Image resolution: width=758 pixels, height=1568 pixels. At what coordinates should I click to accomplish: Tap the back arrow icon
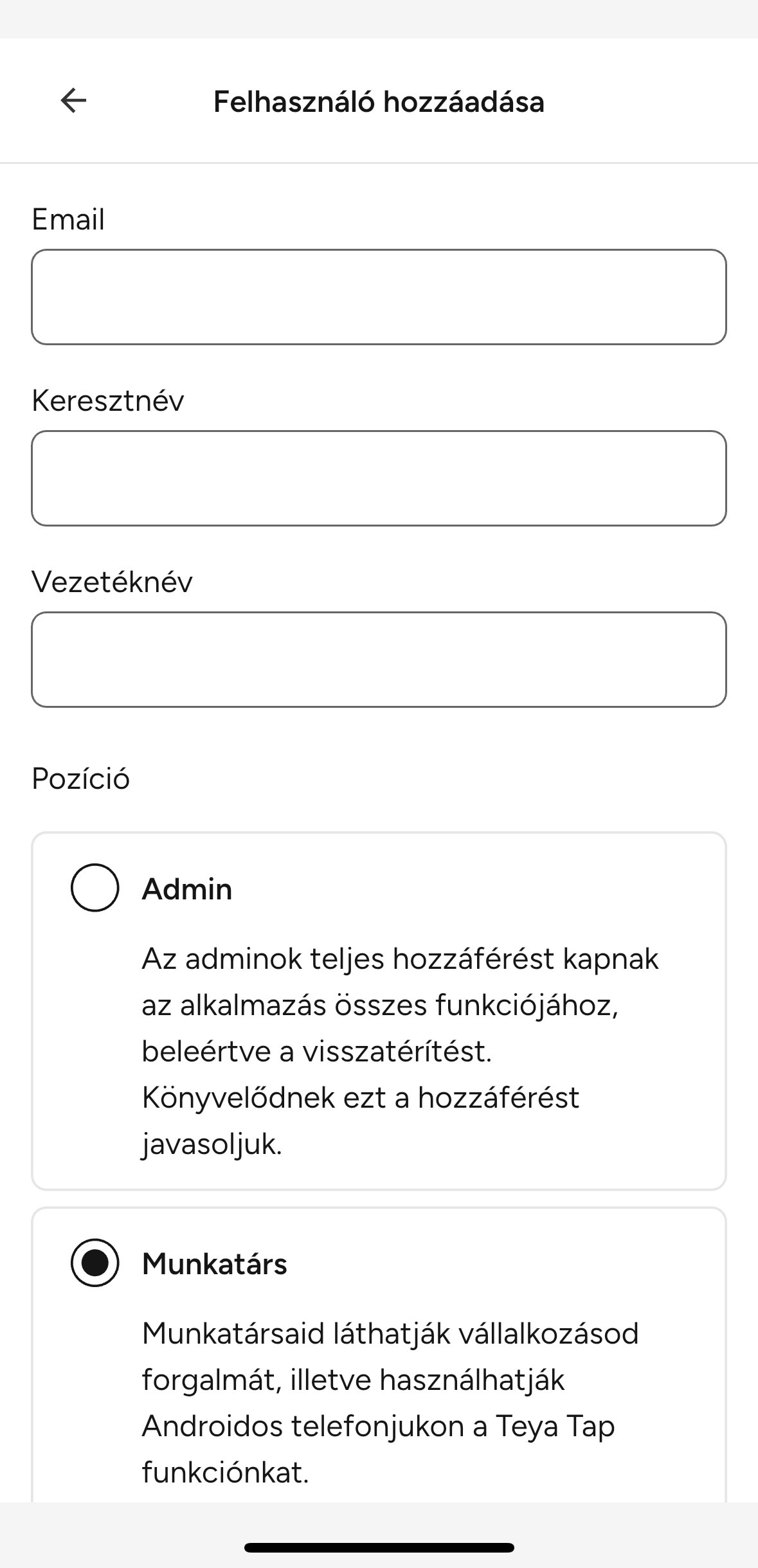point(73,100)
